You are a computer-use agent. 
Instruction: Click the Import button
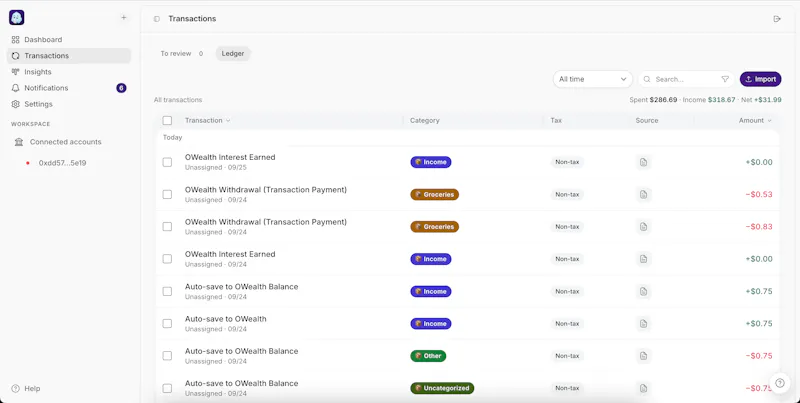760,79
